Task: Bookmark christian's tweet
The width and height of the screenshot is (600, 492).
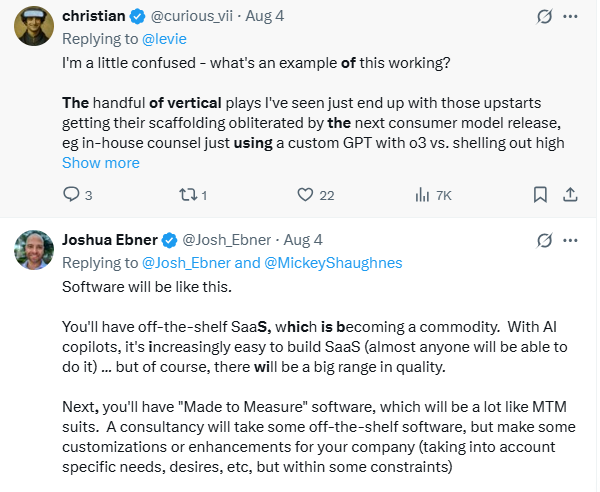Action: (x=540, y=195)
